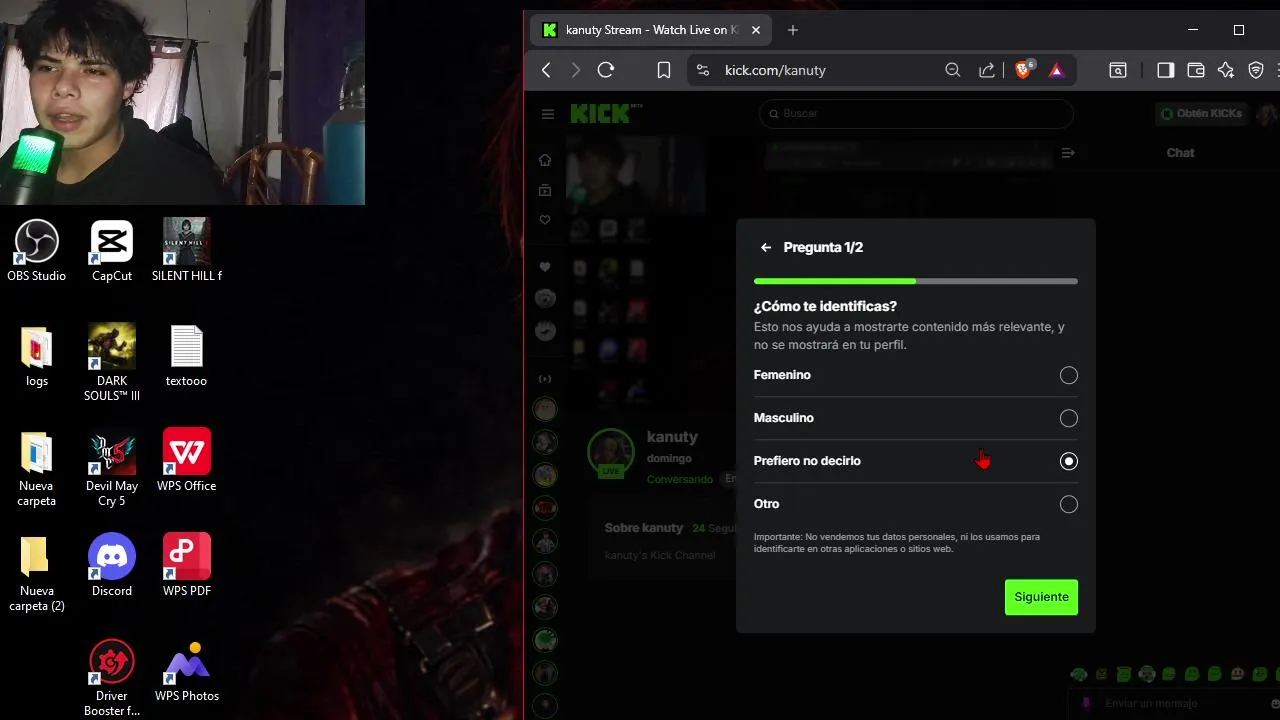This screenshot has width=1280, height=720.
Task: Open the Discord desktop shortcut
Action: pyautogui.click(x=112, y=565)
